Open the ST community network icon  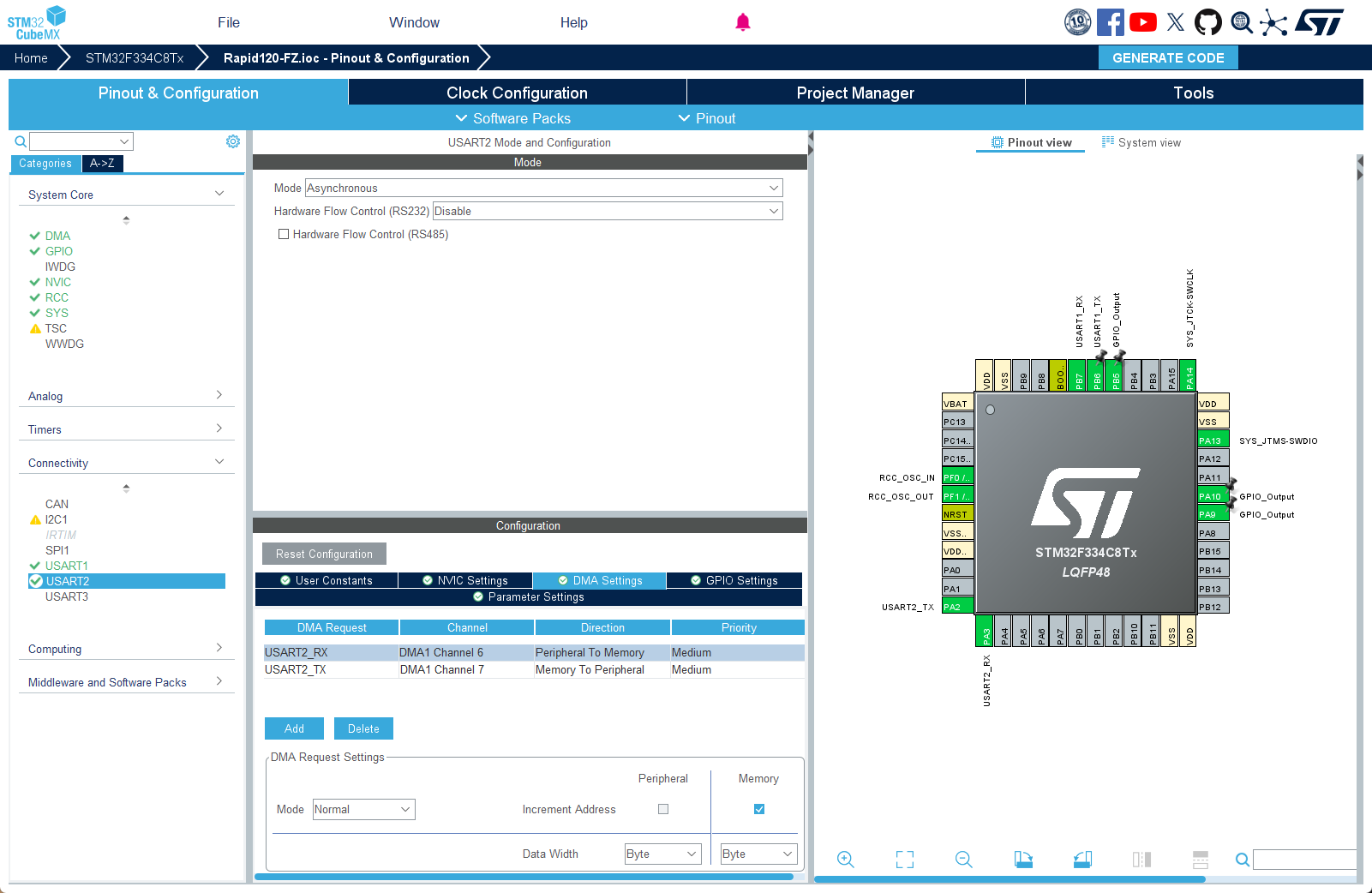click(x=1273, y=22)
